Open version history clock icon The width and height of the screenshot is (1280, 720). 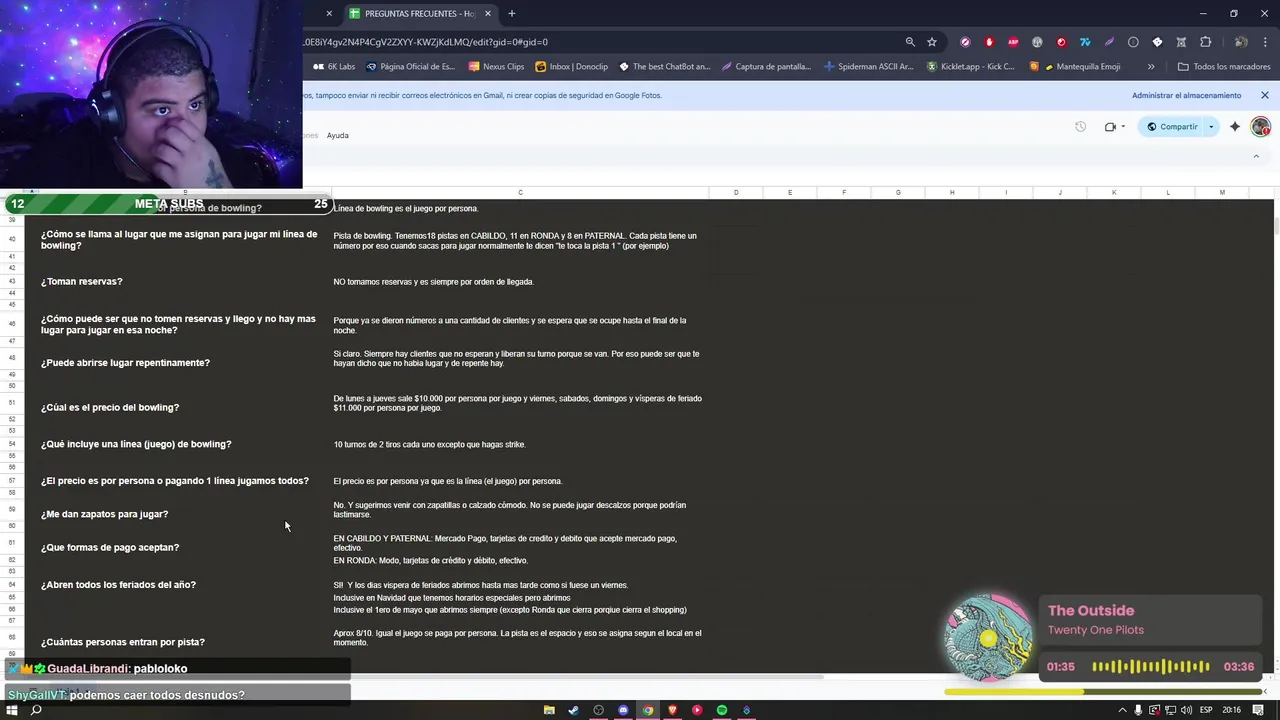point(1080,127)
